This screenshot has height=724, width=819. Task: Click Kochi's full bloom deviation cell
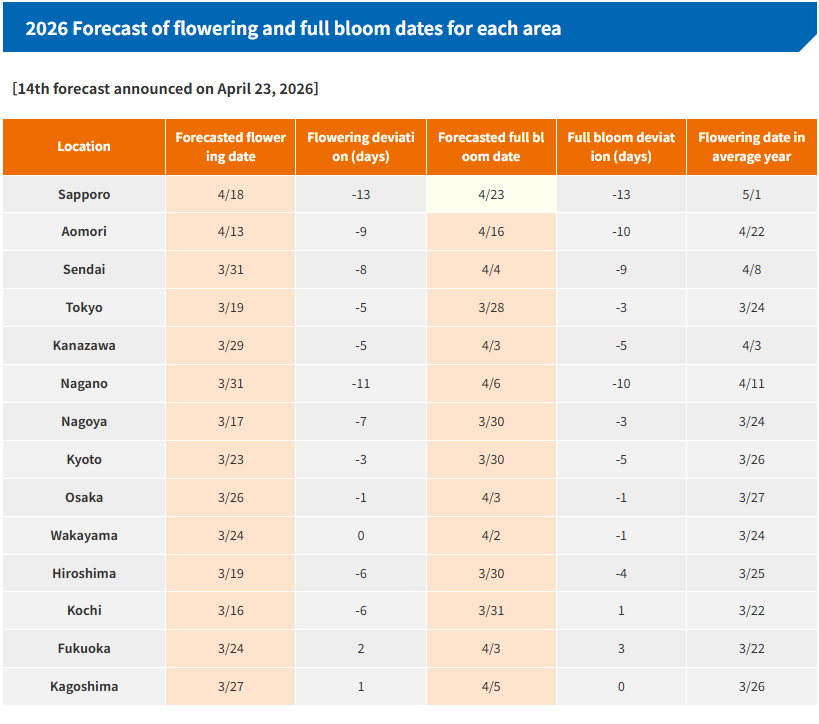[621, 611]
